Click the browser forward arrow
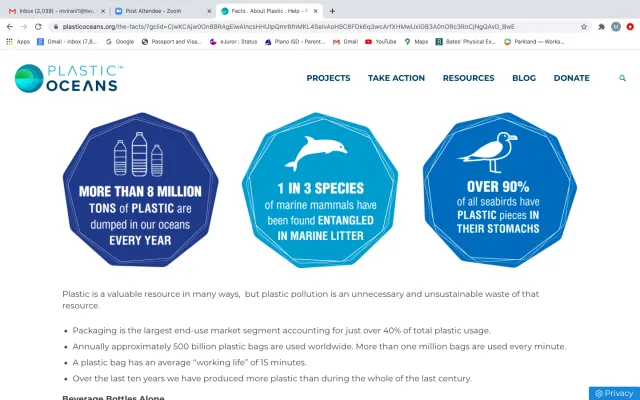 click(24, 27)
